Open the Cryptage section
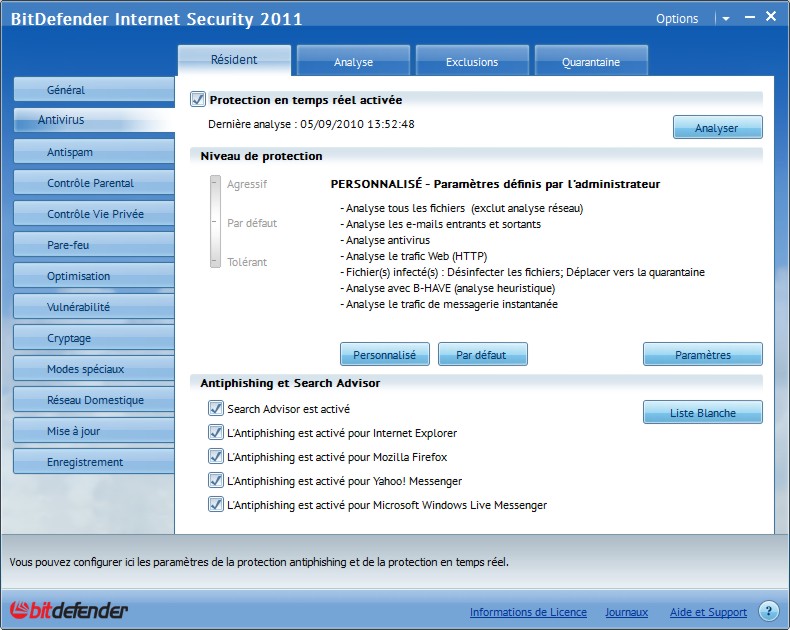790x630 pixels. (94, 338)
